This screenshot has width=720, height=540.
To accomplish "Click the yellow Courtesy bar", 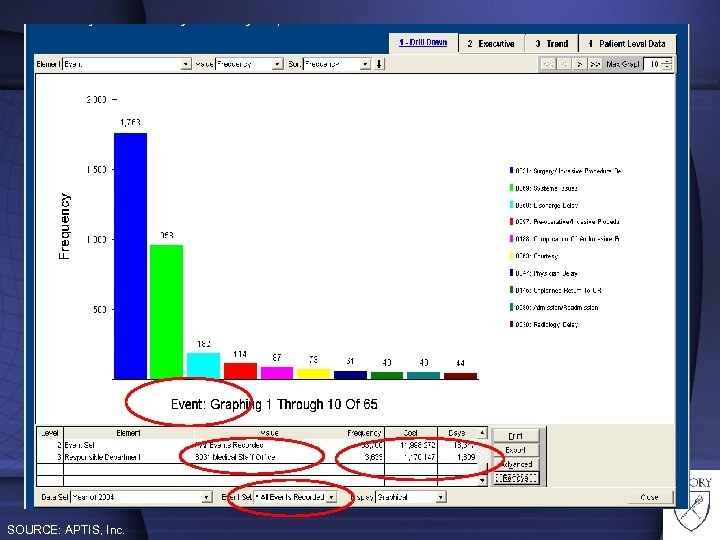I will [x=313, y=374].
